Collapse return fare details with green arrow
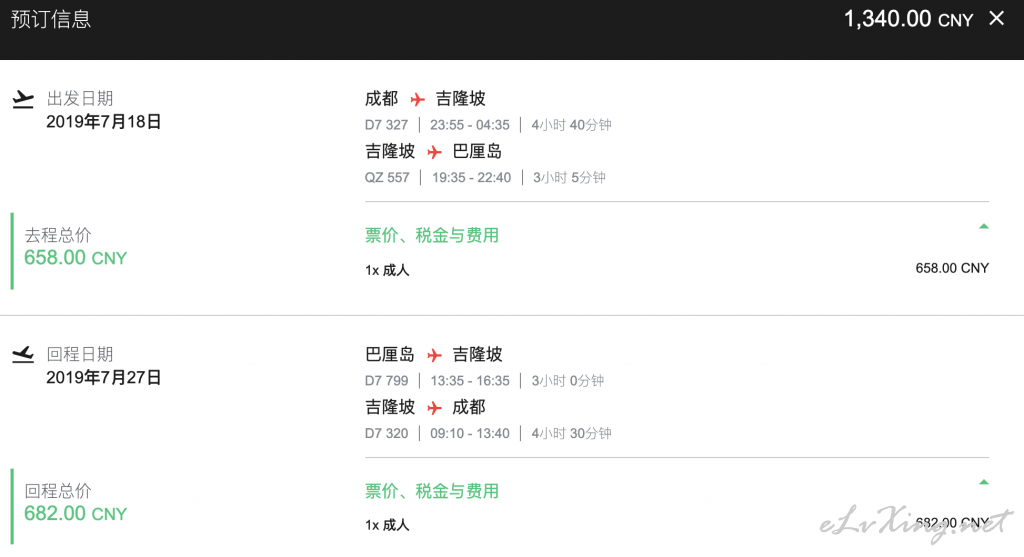Image resolution: width=1024 pixels, height=557 pixels. click(x=984, y=483)
